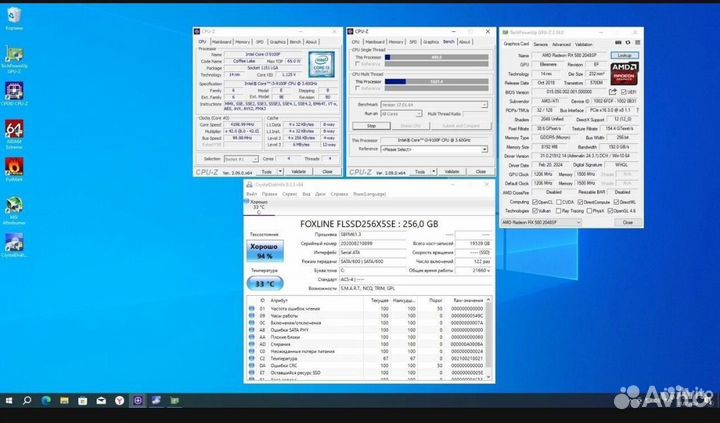Toggle the DirectML checkbox
Image resolution: width=720 pixels, height=423 pixels.
pyautogui.click(x=615, y=202)
